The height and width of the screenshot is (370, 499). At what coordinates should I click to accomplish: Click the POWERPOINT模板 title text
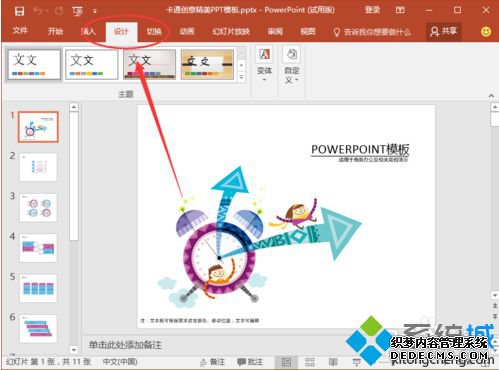pyautogui.click(x=360, y=149)
